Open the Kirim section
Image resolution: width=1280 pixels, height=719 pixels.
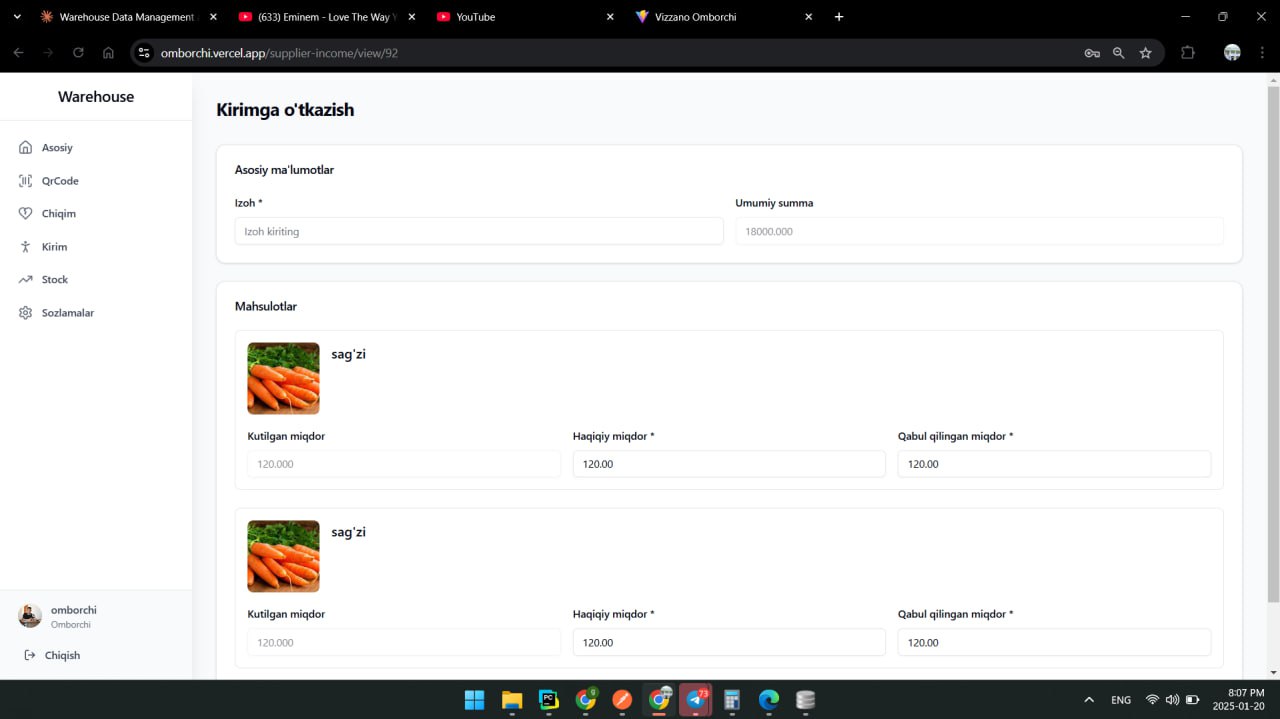point(55,246)
